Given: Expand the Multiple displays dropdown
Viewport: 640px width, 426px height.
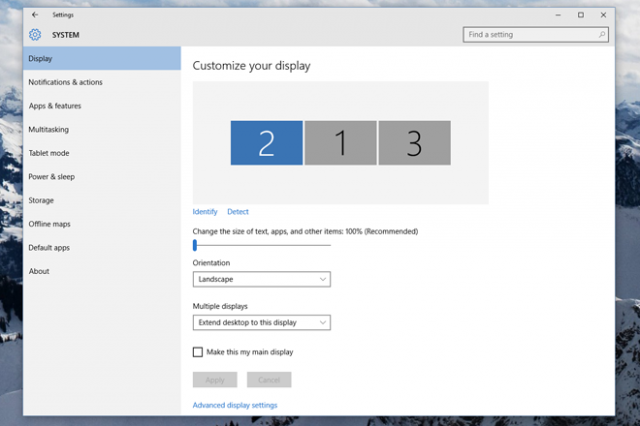Looking at the screenshot, I should pos(261,322).
